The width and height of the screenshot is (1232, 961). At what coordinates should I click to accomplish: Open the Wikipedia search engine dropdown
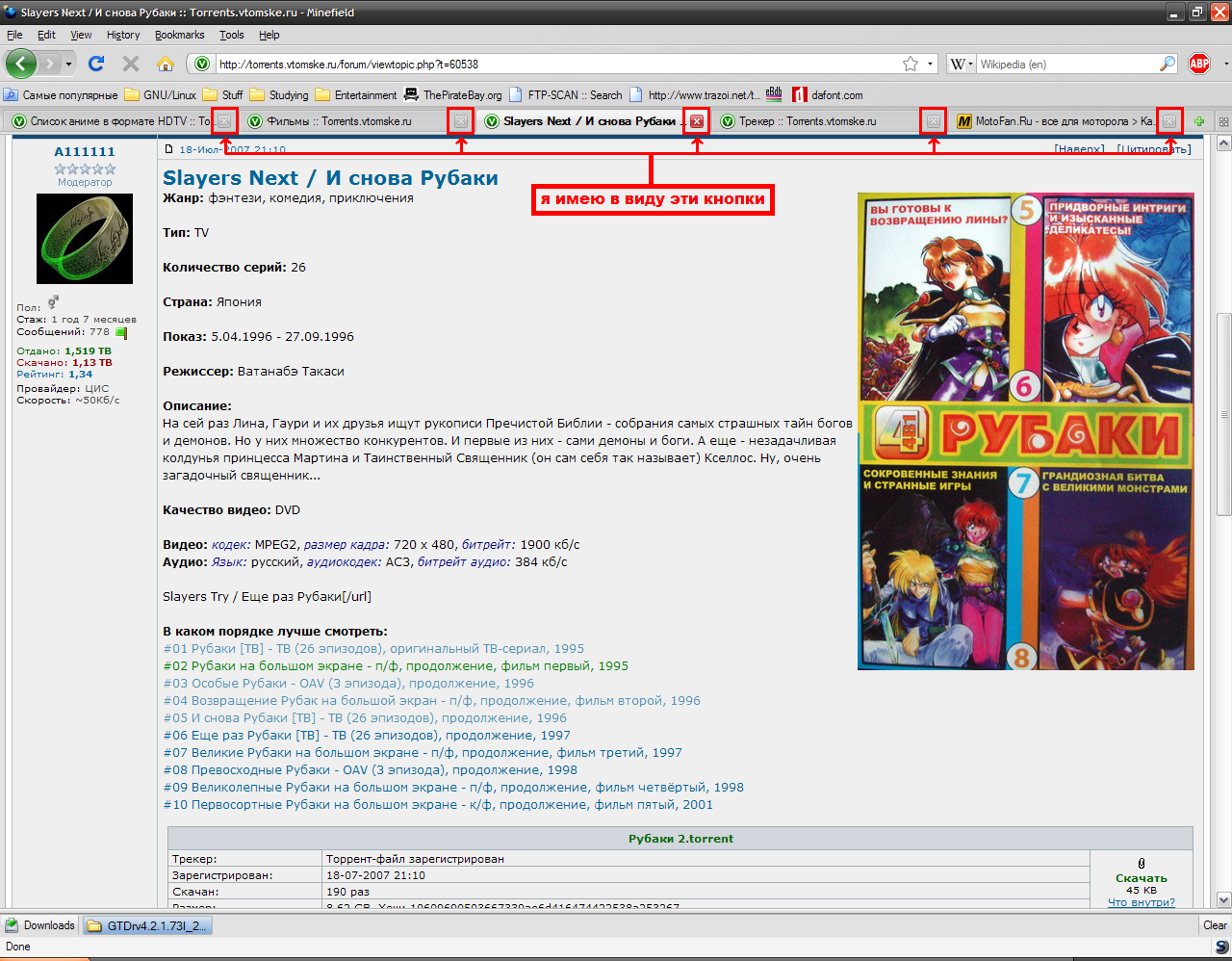962,64
